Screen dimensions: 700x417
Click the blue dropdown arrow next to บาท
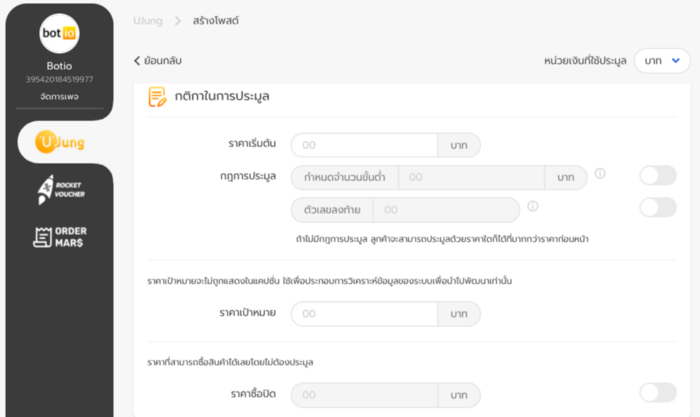pyautogui.click(x=676, y=60)
